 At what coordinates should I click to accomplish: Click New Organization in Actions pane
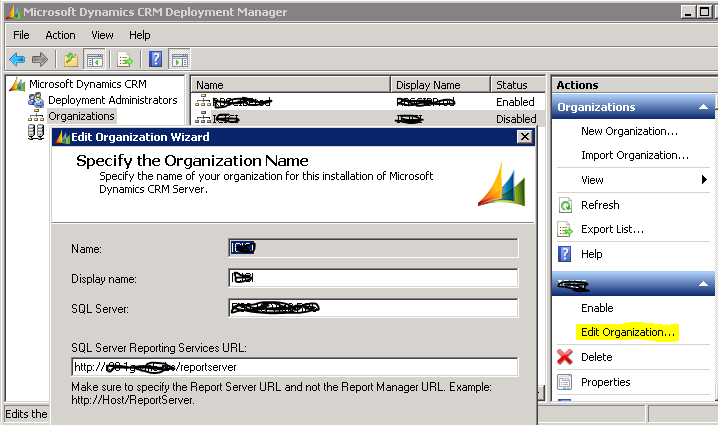coord(629,131)
